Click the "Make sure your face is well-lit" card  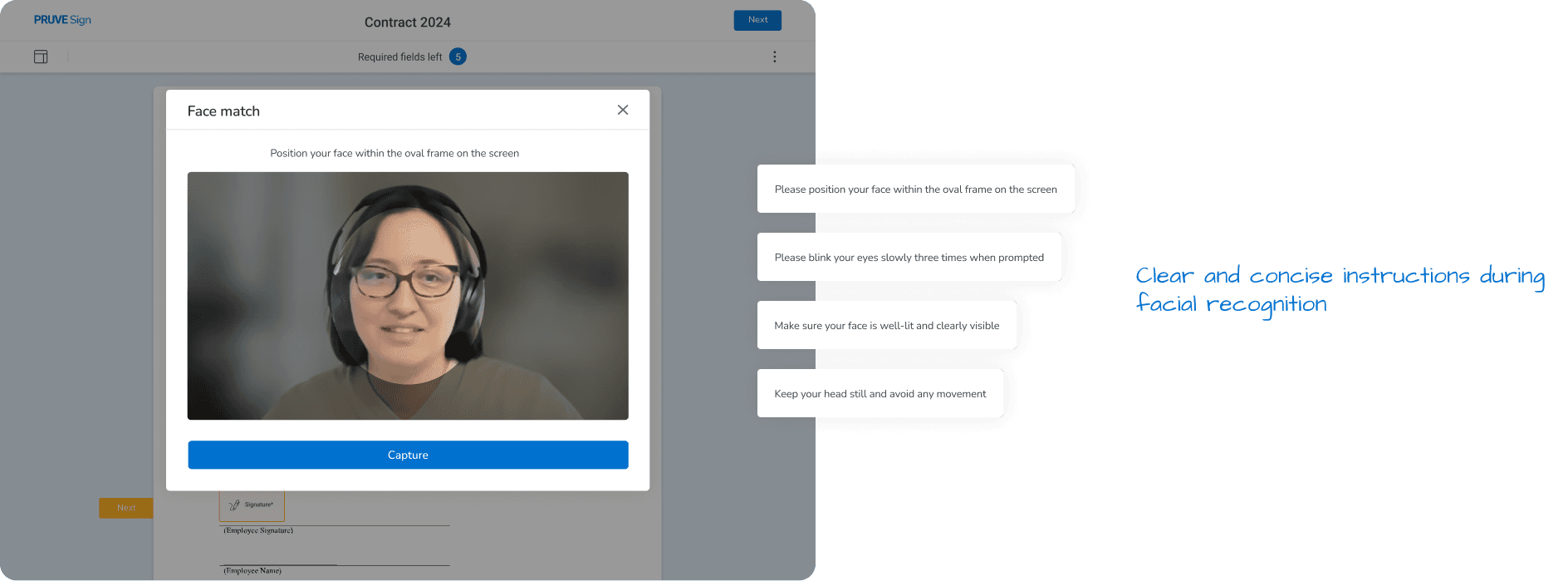[x=887, y=326]
